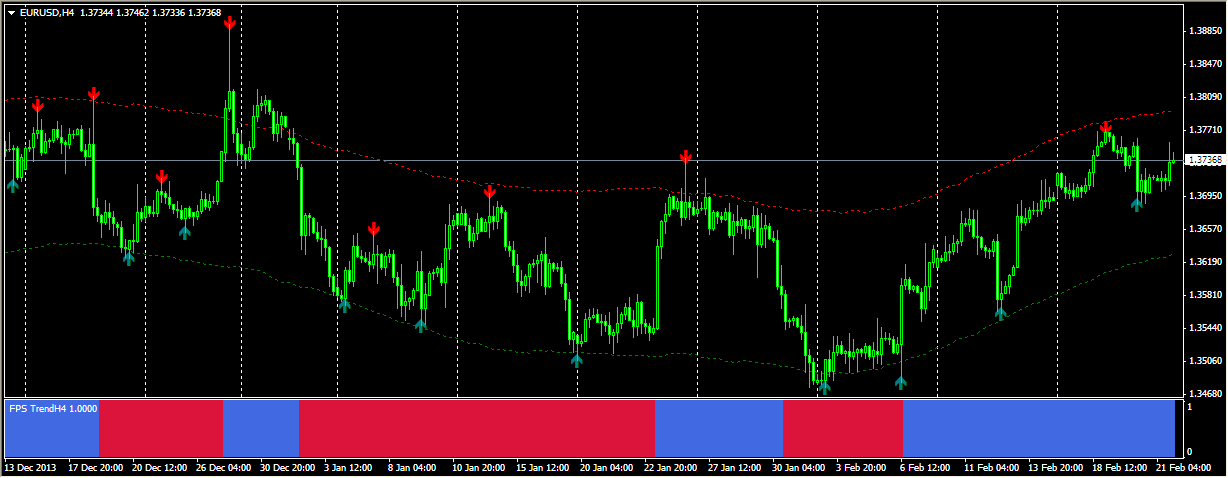The height and width of the screenshot is (478, 1228).
Task: Select red down arrow at 17 Dec 20:00
Action: point(93,94)
